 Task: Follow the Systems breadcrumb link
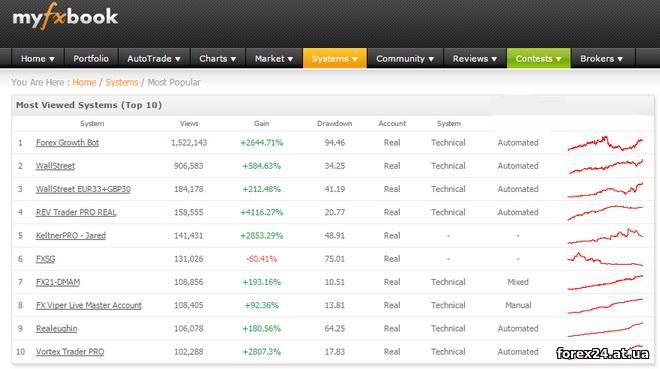click(x=122, y=82)
